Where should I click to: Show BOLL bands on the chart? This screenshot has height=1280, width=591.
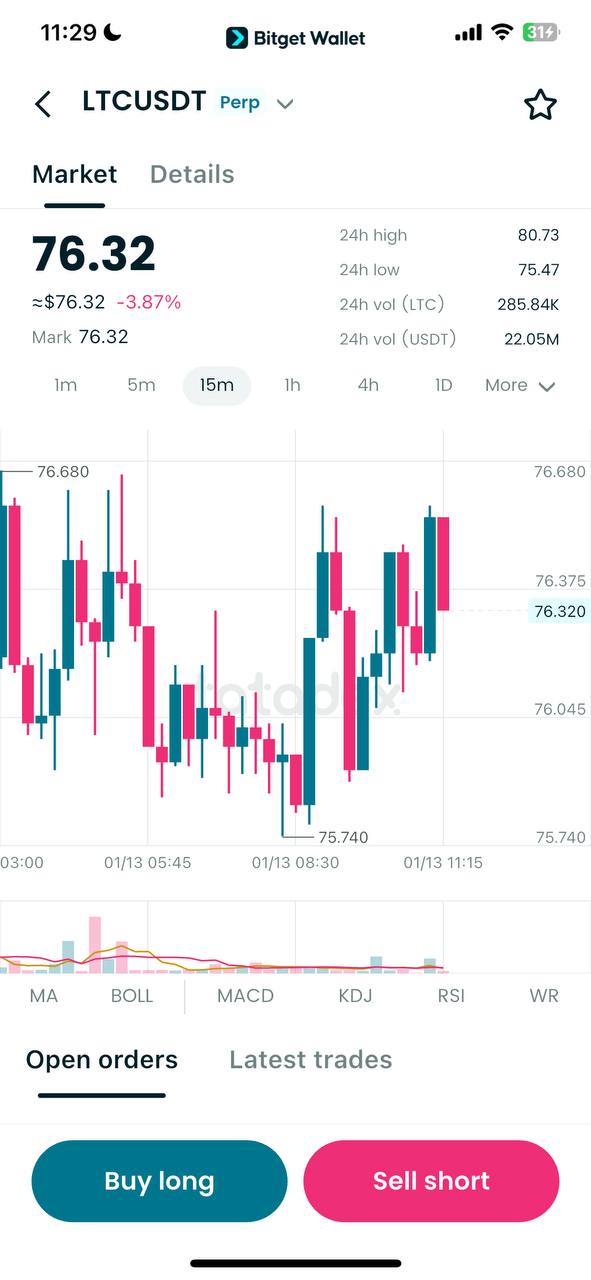pyautogui.click(x=131, y=996)
